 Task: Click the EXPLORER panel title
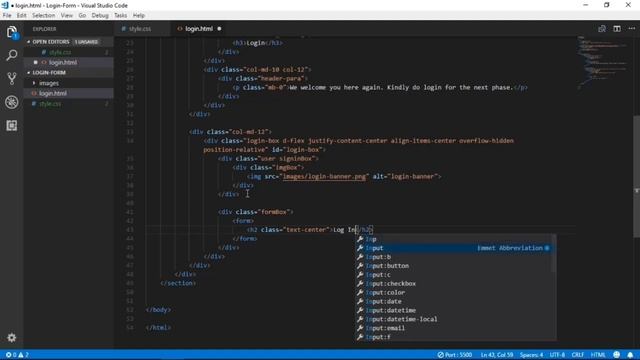[x=44, y=29]
